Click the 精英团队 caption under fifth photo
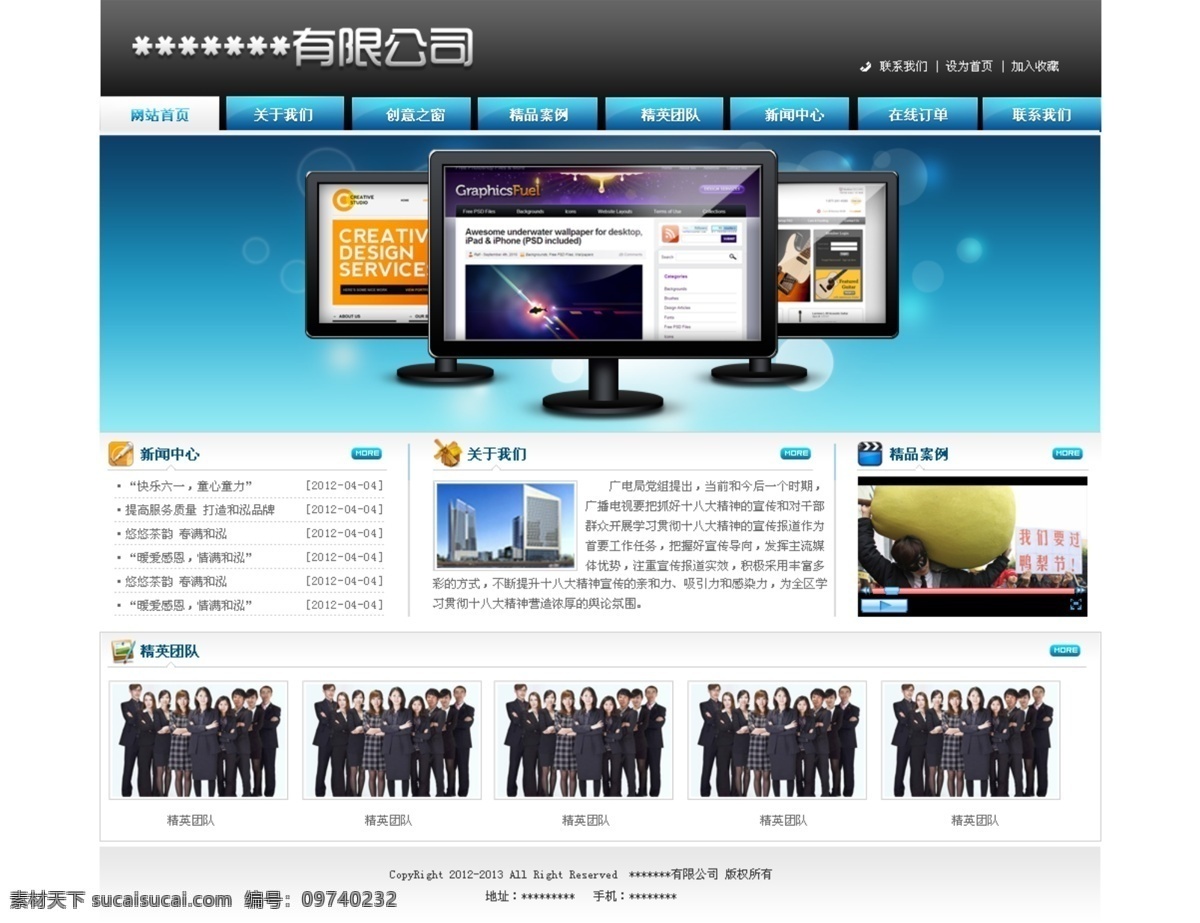The width and height of the screenshot is (1200, 923). (975, 821)
